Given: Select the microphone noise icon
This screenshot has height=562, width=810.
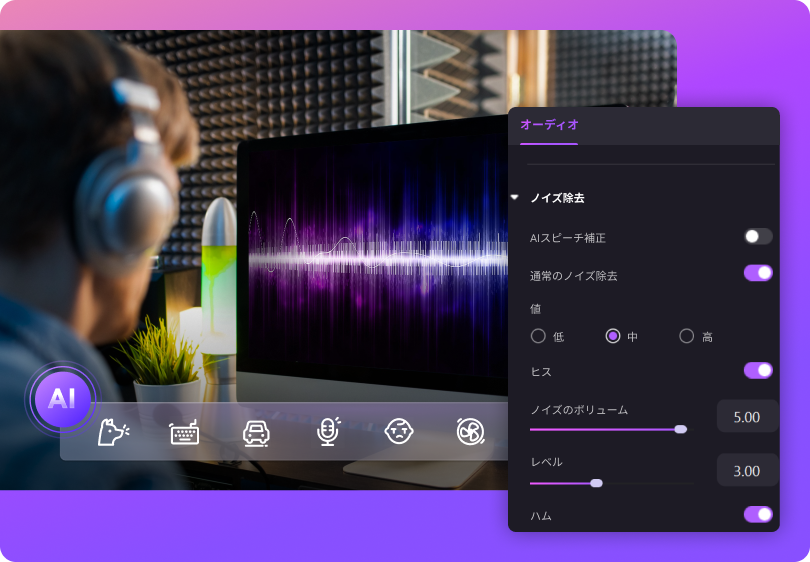Looking at the screenshot, I should [x=328, y=431].
